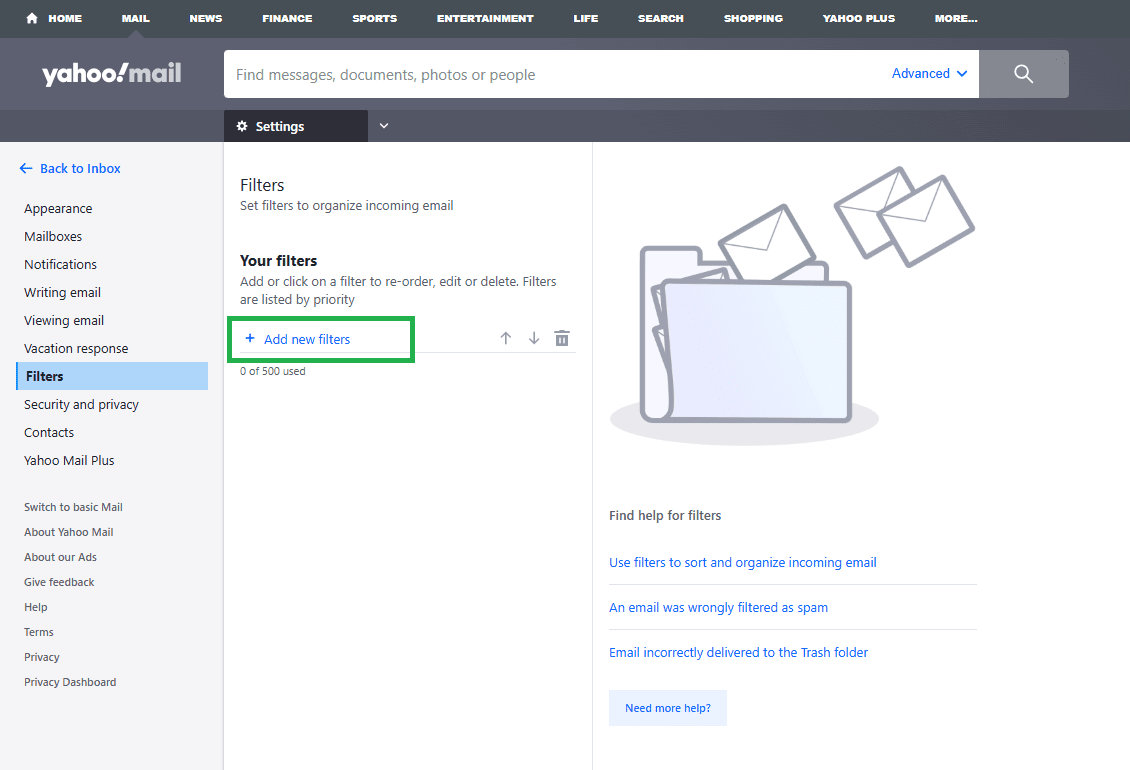
Task: Click the 'Your filters' heading
Action: coord(278,261)
